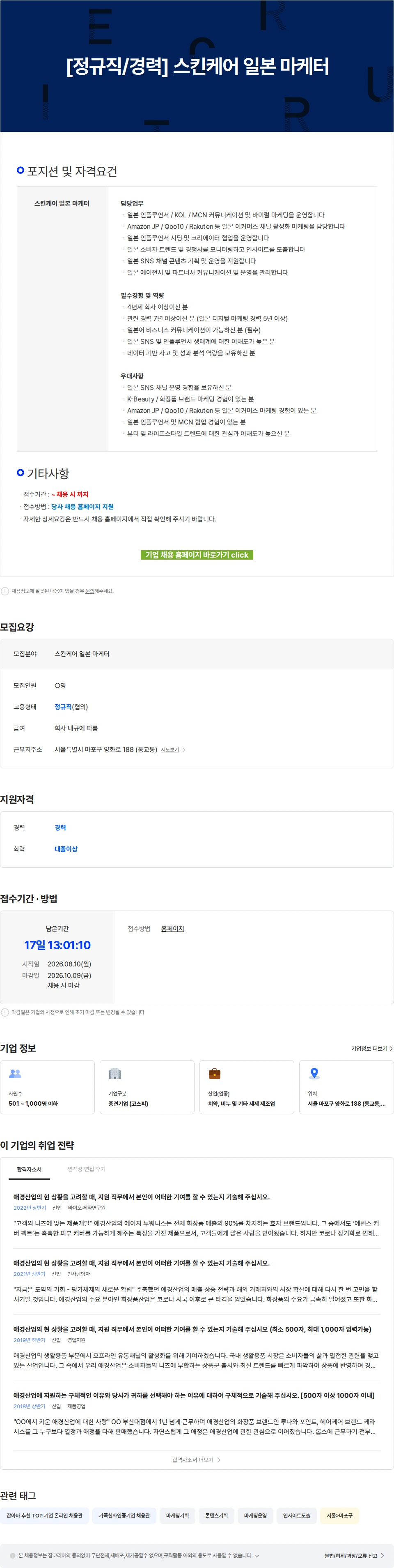Open 지도보기 map link next to address
The height and width of the screenshot is (1568, 394).
[x=170, y=749]
